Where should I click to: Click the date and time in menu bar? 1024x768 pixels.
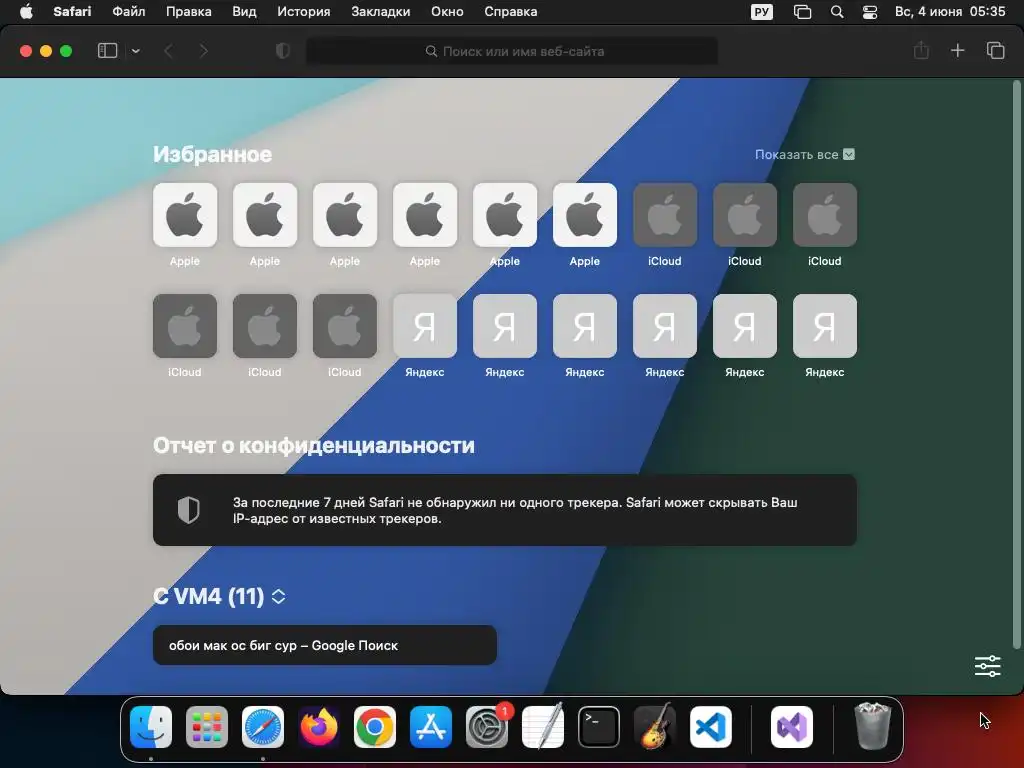click(x=950, y=12)
